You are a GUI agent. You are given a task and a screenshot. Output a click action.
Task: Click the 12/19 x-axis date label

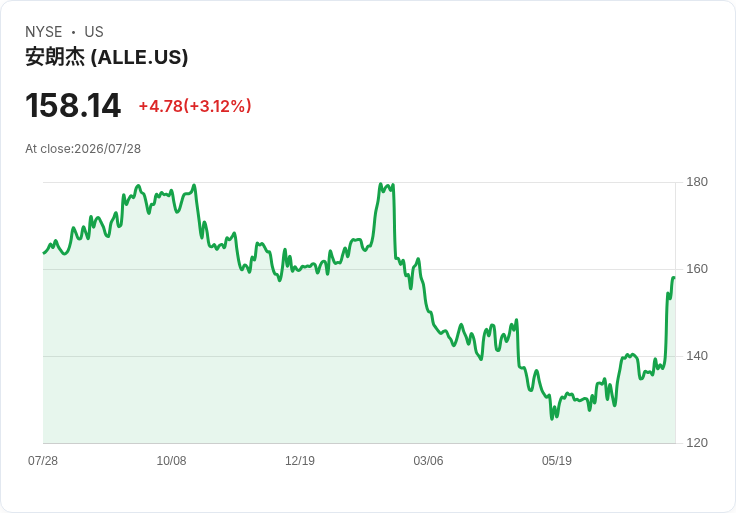300,460
